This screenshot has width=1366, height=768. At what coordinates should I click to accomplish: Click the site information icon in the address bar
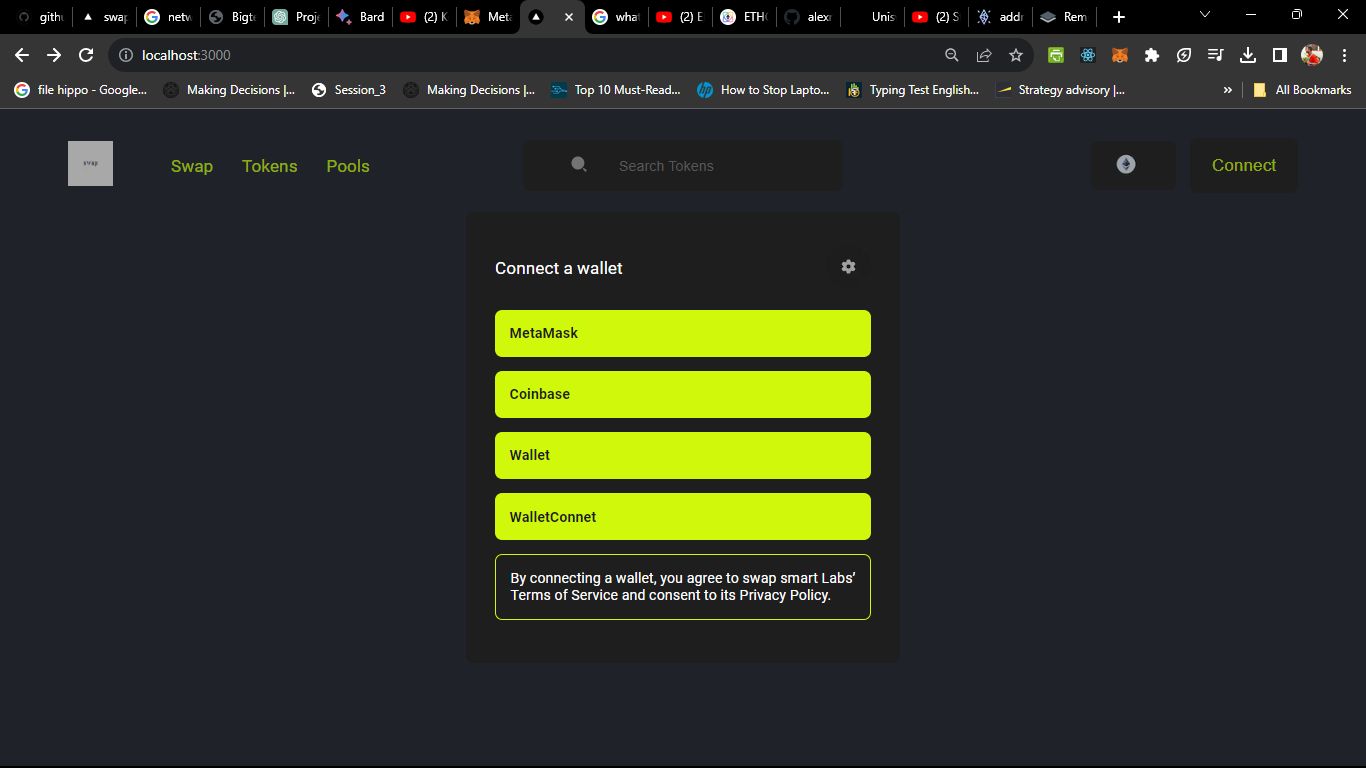[126, 55]
